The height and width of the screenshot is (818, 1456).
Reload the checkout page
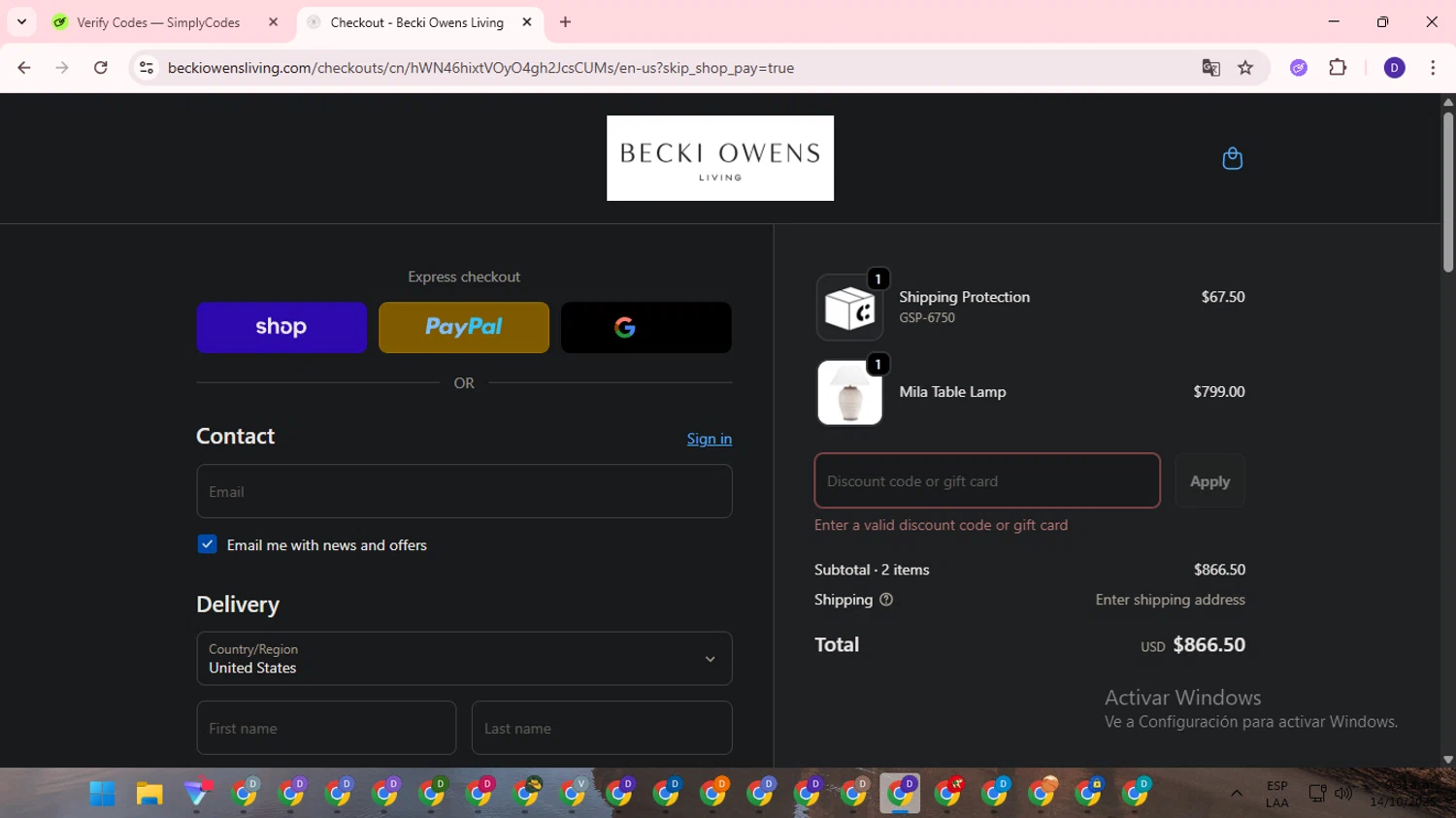pyautogui.click(x=101, y=68)
